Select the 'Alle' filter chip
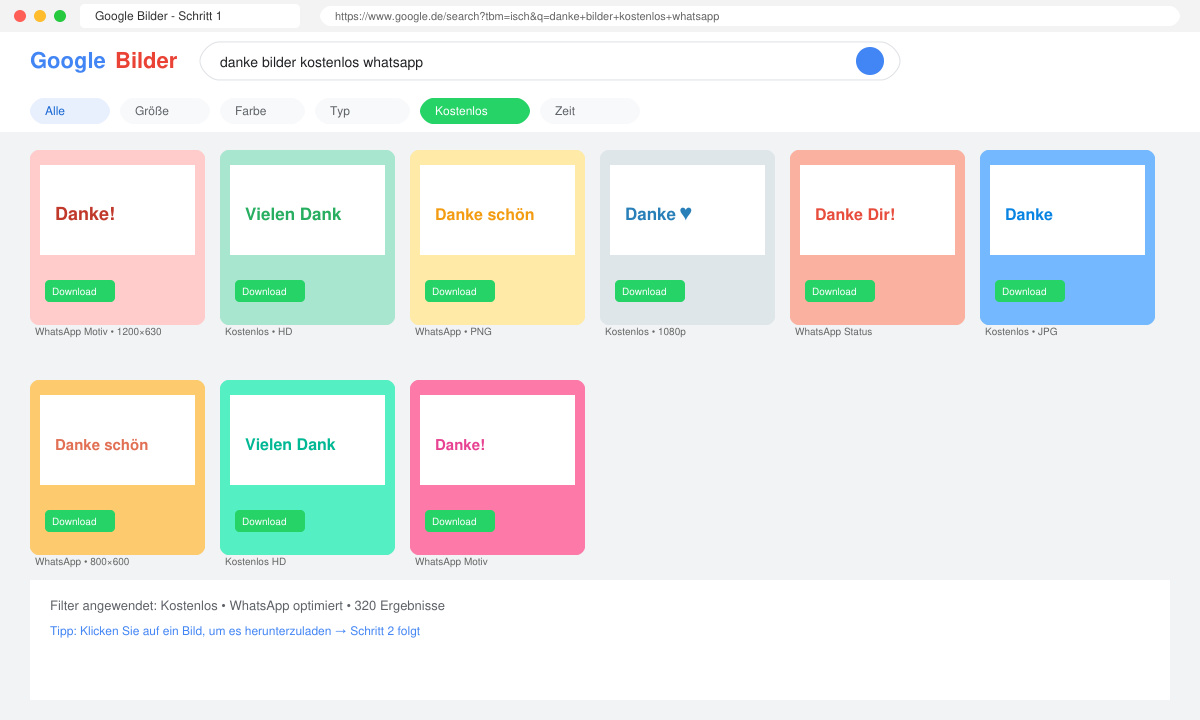Screen dimensions: 1200x720 (x=70, y=111)
